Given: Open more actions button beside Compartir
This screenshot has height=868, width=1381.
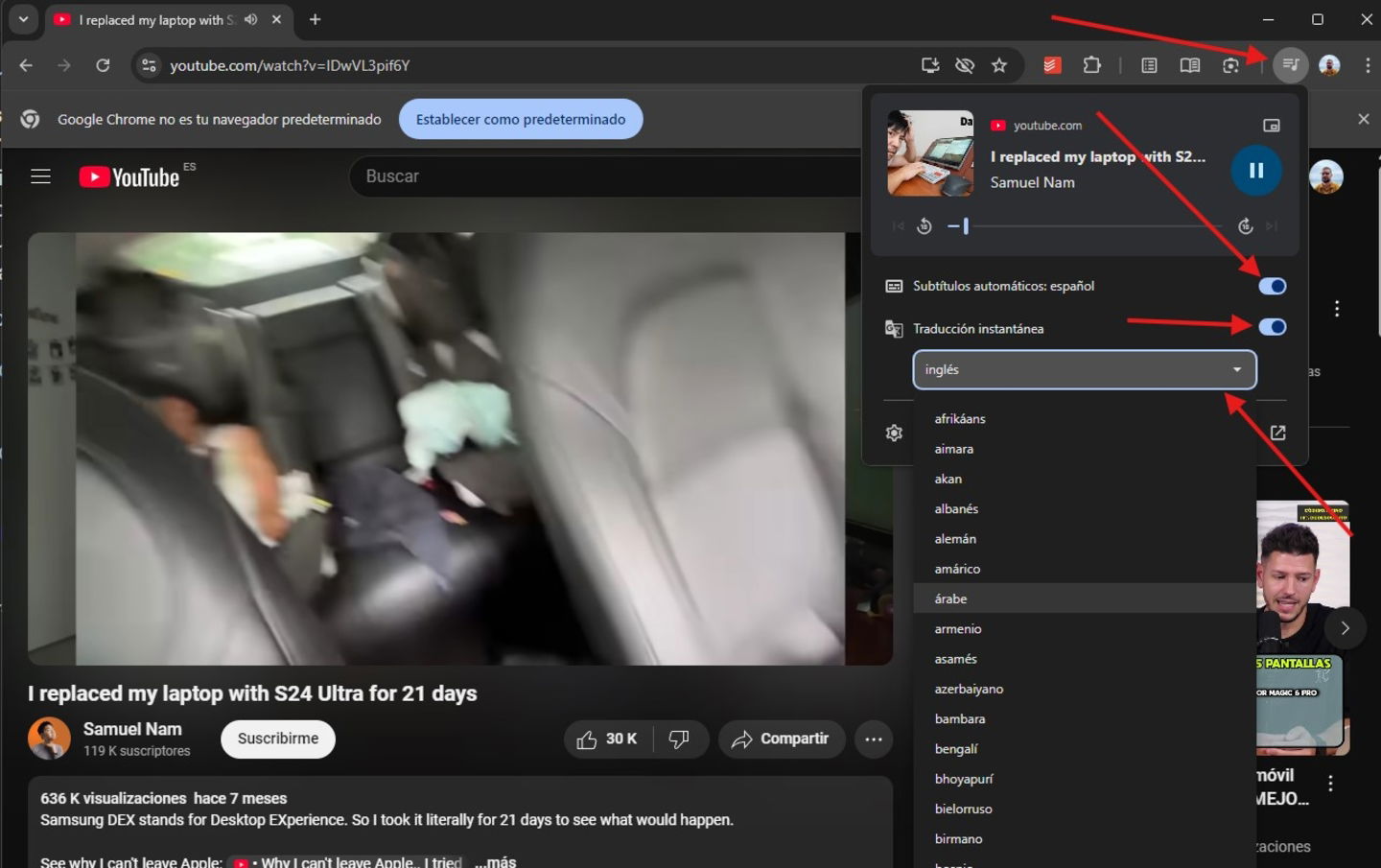Looking at the screenshot, I should point(874,739).
